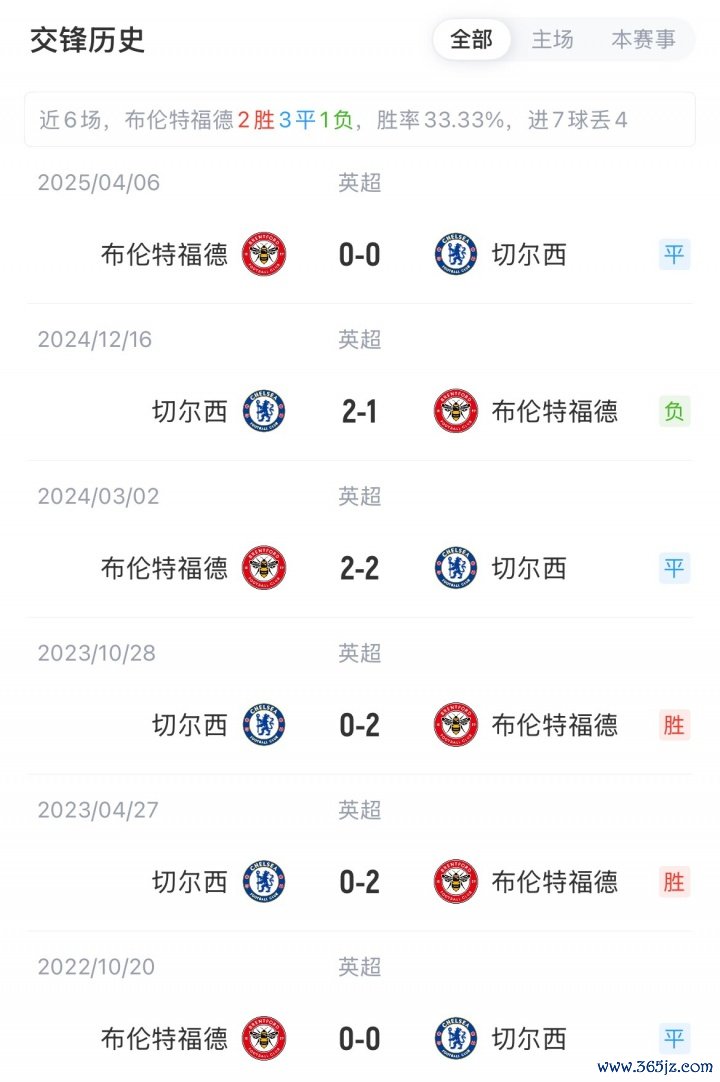Click the 负 result badge
Viewport: 720px width, 1082px height.
click(675, 411)
